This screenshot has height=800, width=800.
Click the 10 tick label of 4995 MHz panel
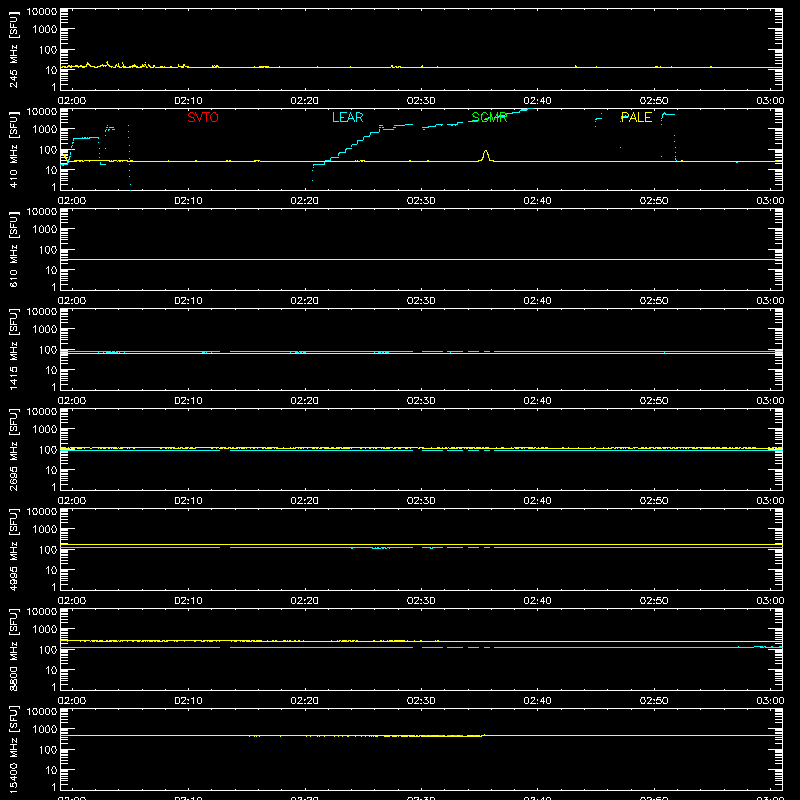coord(51,570)
